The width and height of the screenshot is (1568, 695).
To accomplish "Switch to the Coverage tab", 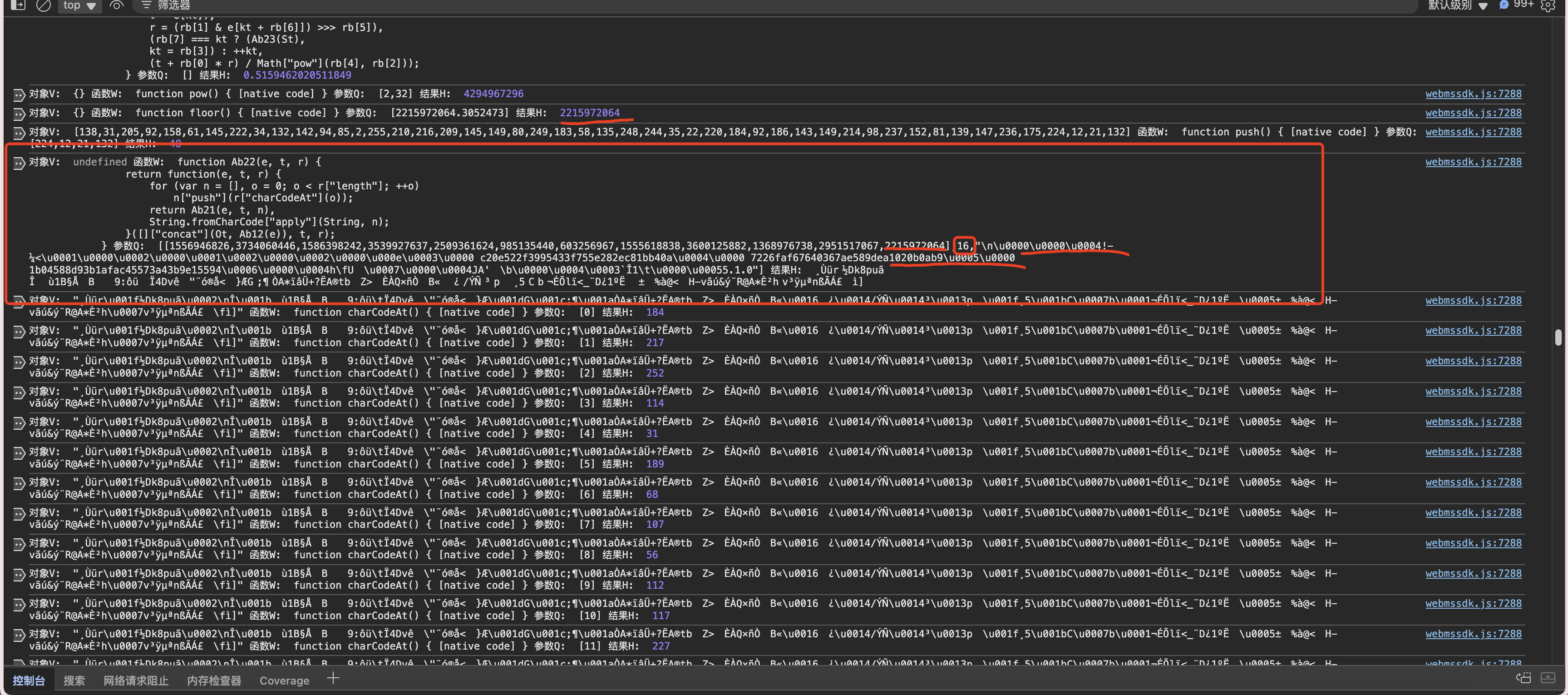I will click(284, 680).
